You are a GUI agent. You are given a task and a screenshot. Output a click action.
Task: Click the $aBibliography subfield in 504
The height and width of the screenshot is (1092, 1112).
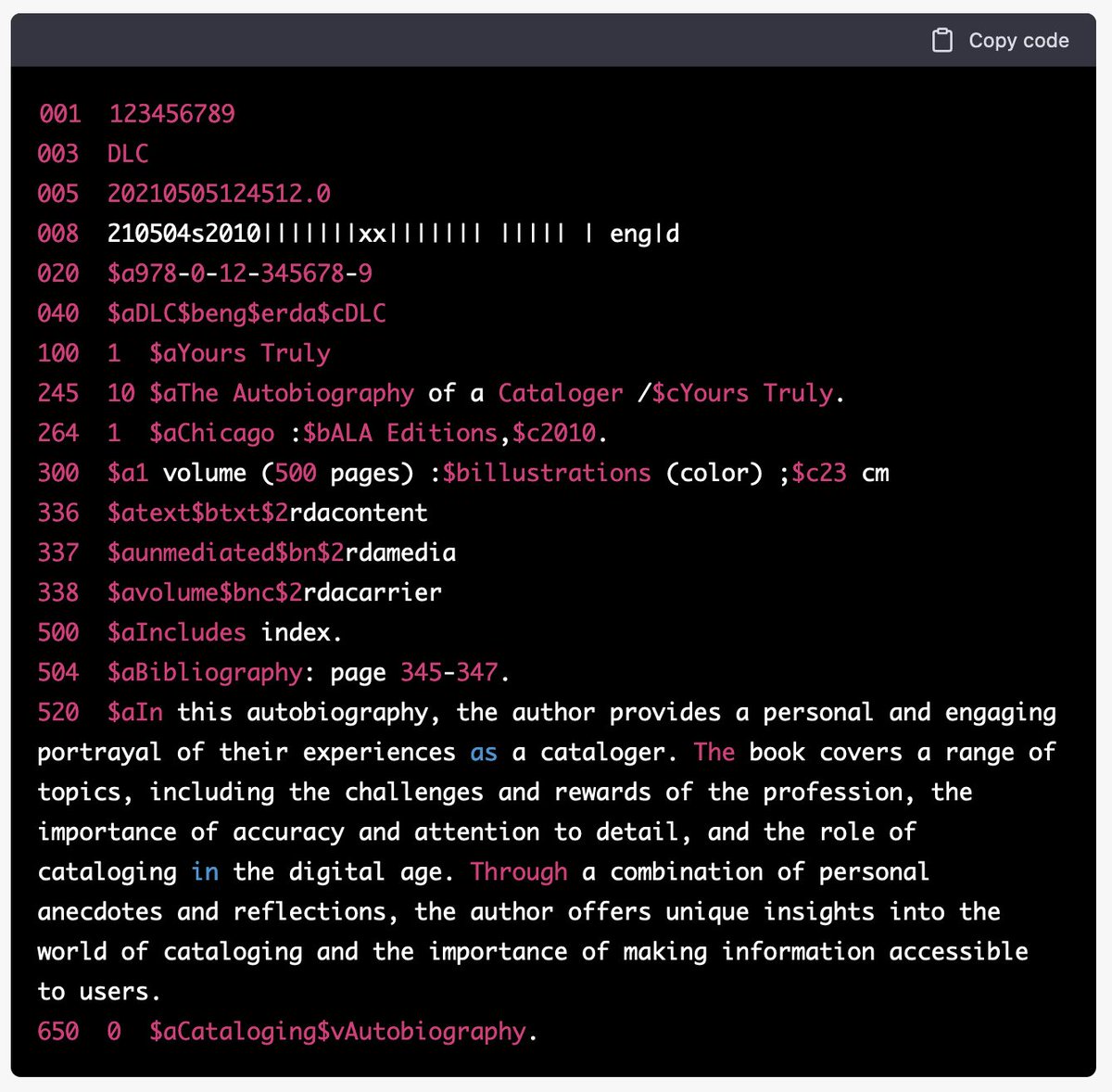pos(205,672)
